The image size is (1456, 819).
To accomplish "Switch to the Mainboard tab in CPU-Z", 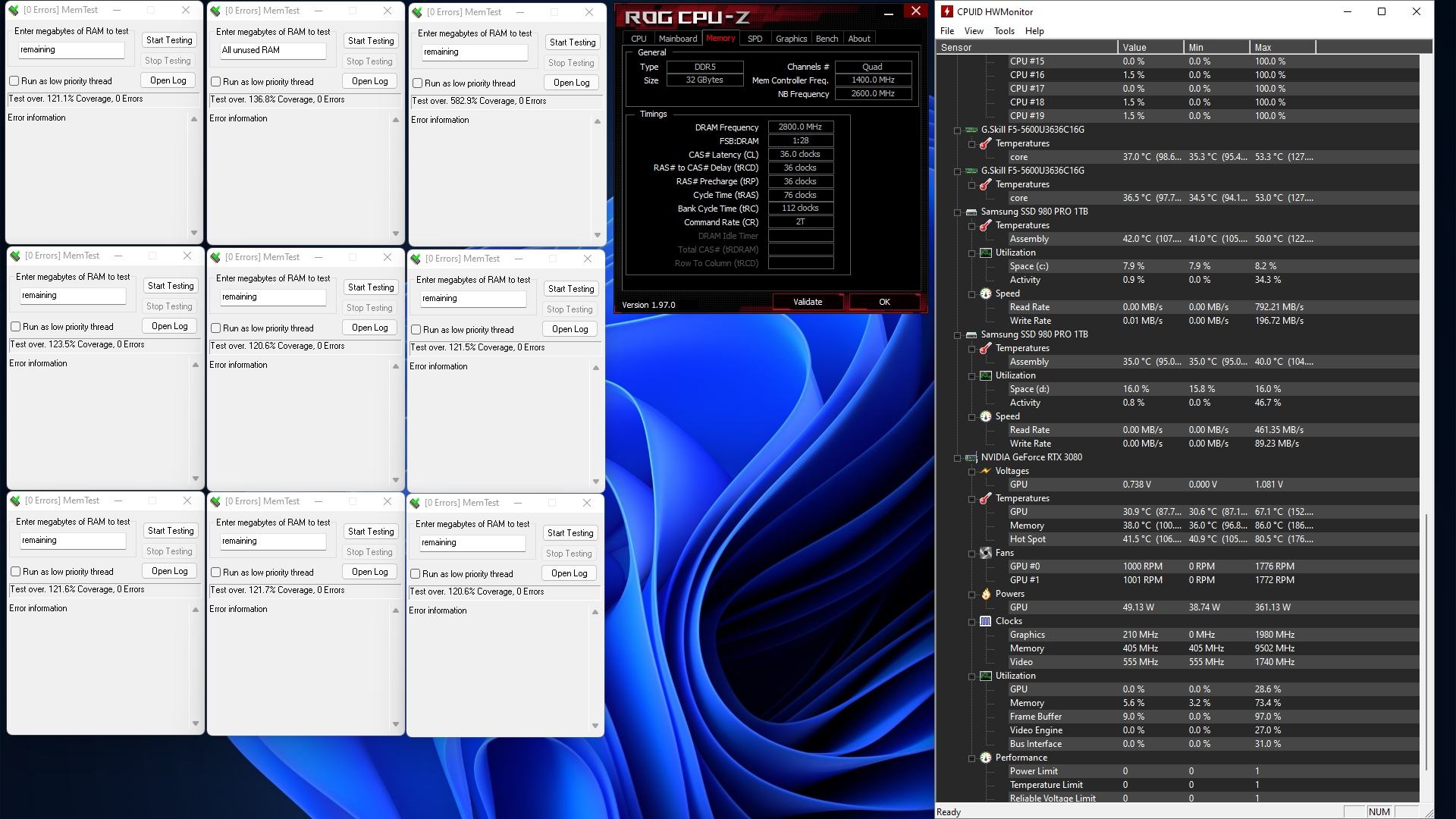I will pyautogui.click(x=677, y=39).
